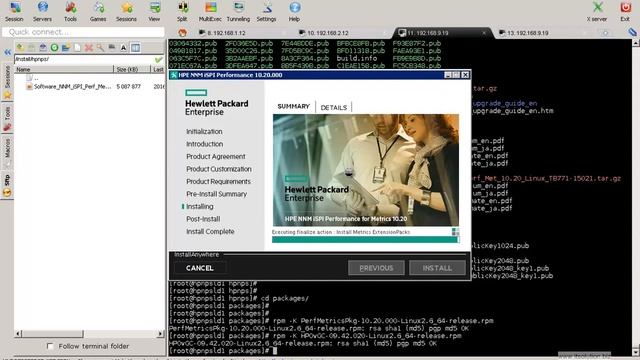Open the DETAILS tab in installer
This screenshot has width=640, height=360.
[x=333, y=107]
